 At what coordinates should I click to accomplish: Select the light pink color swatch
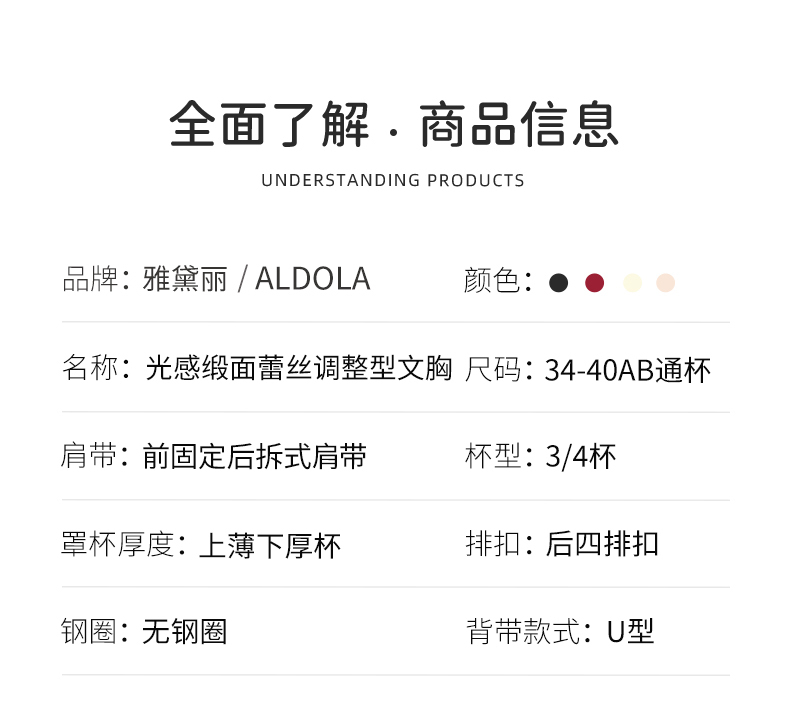click(x=666, y=283)
